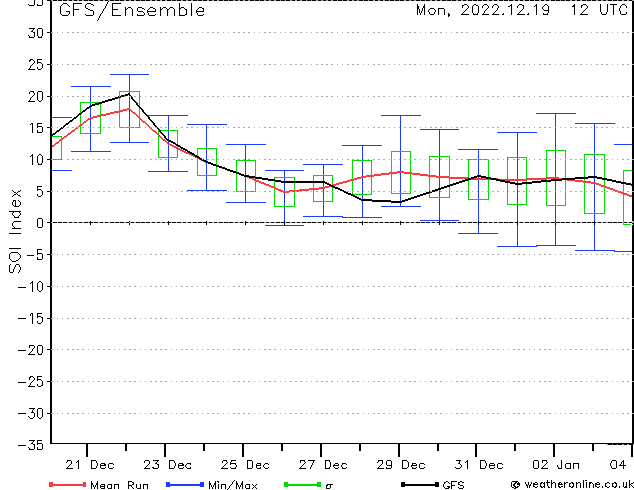Click the '29 Dec' x-axis label

tap(401, 465)
